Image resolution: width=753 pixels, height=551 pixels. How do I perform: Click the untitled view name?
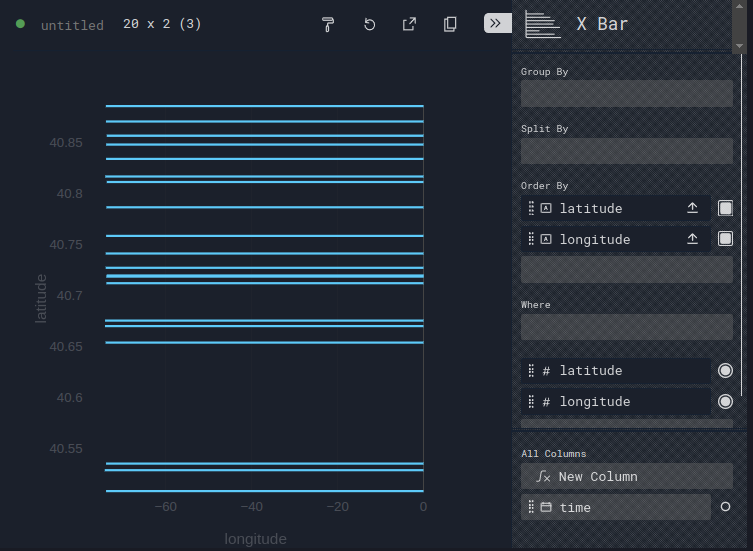click(x=72, y=25)
